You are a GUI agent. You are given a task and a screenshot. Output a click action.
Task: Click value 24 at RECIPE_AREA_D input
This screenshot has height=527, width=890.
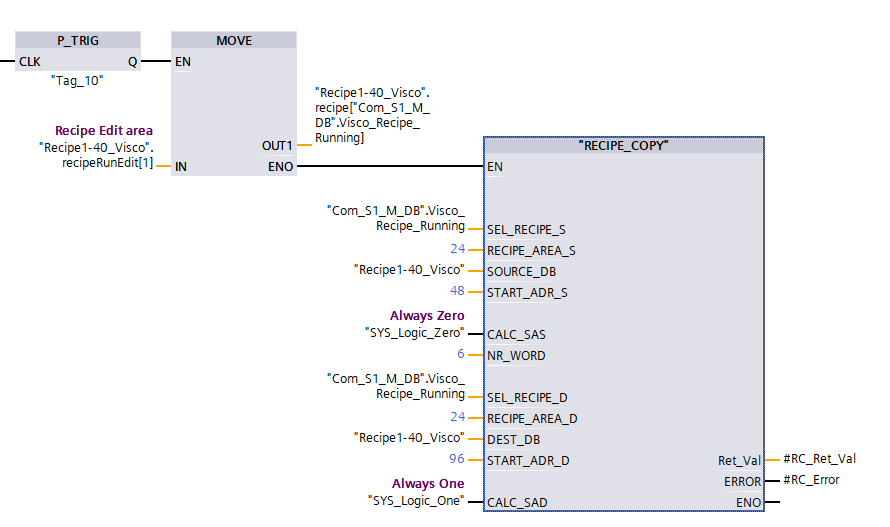(x=457, y=417)
